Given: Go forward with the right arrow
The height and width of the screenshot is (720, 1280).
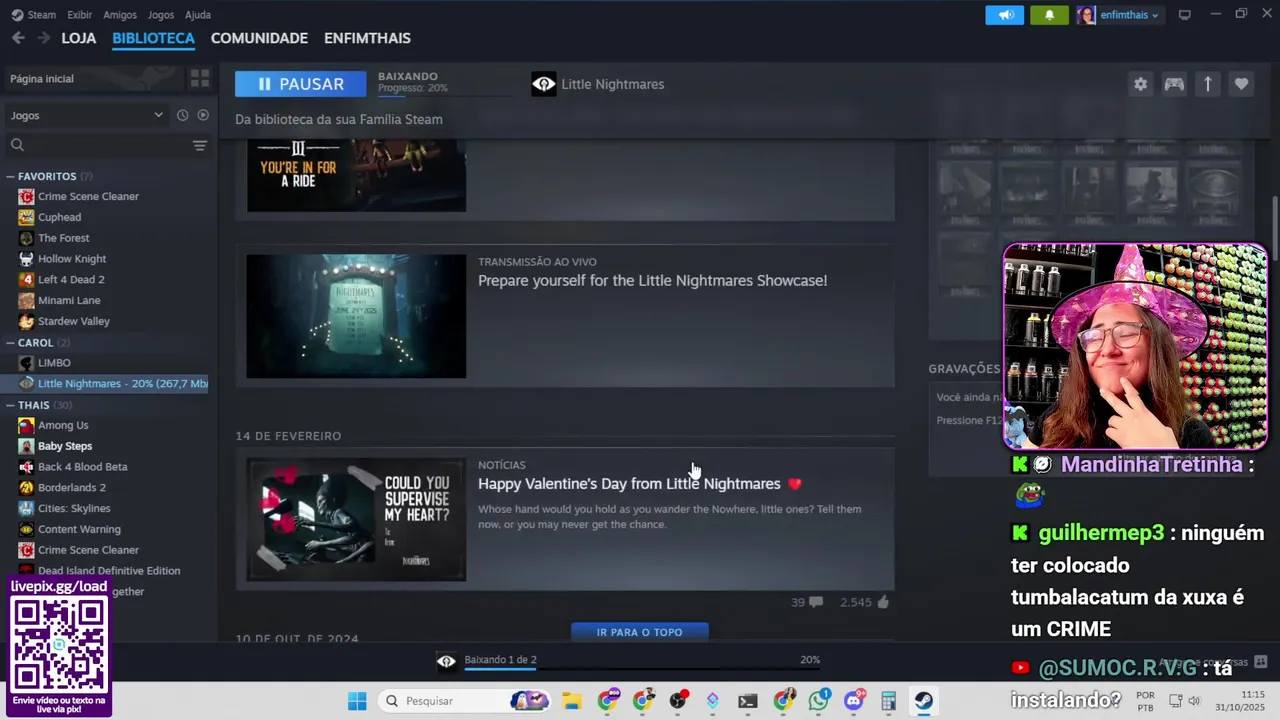Looking at the screenshot, I should pos(43,38).
